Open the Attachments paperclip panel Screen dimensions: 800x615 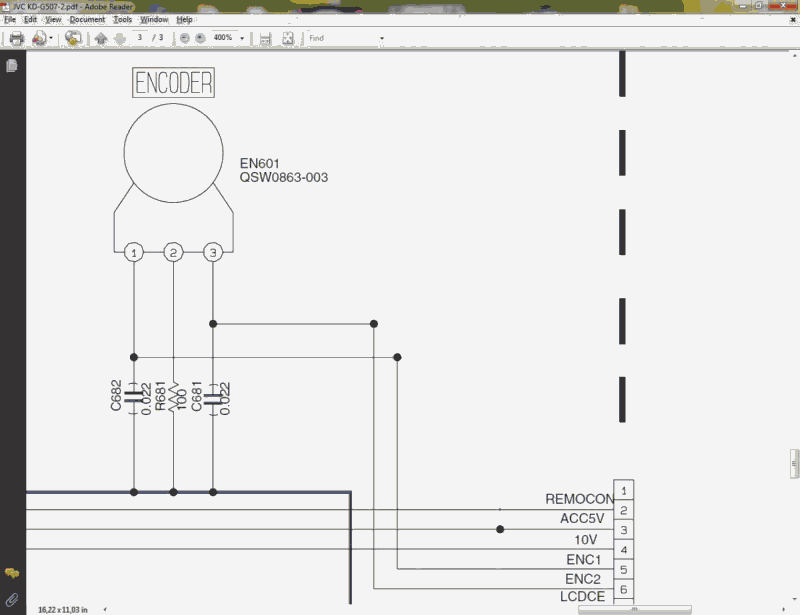[12, 598]
